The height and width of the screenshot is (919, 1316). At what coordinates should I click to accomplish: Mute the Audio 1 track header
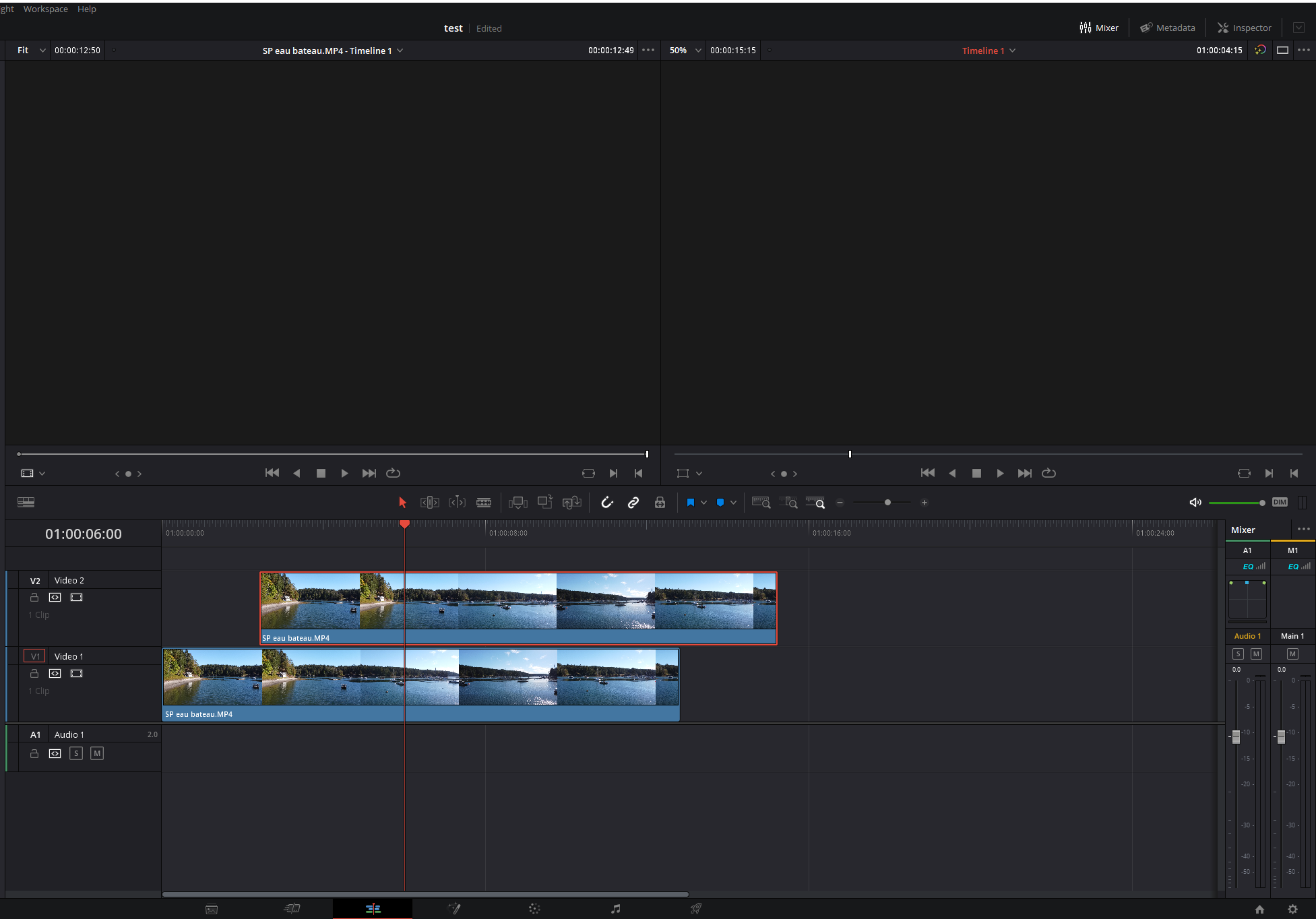(97, 753)
